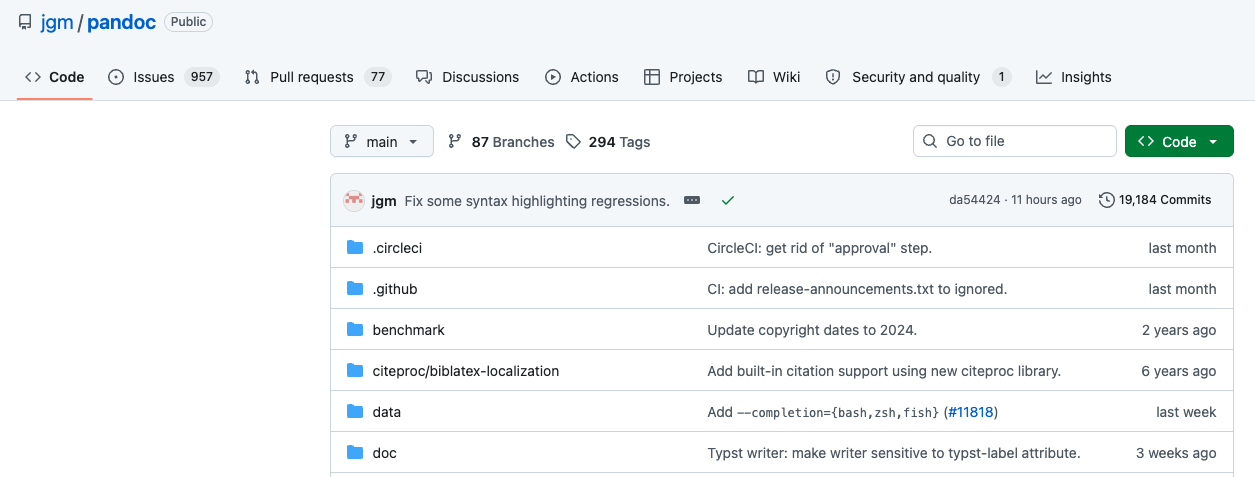Screen dimensions: 1255x477
Task: Open commit 'Add built-in citation support' message
Action: click(x=884, y=371)
